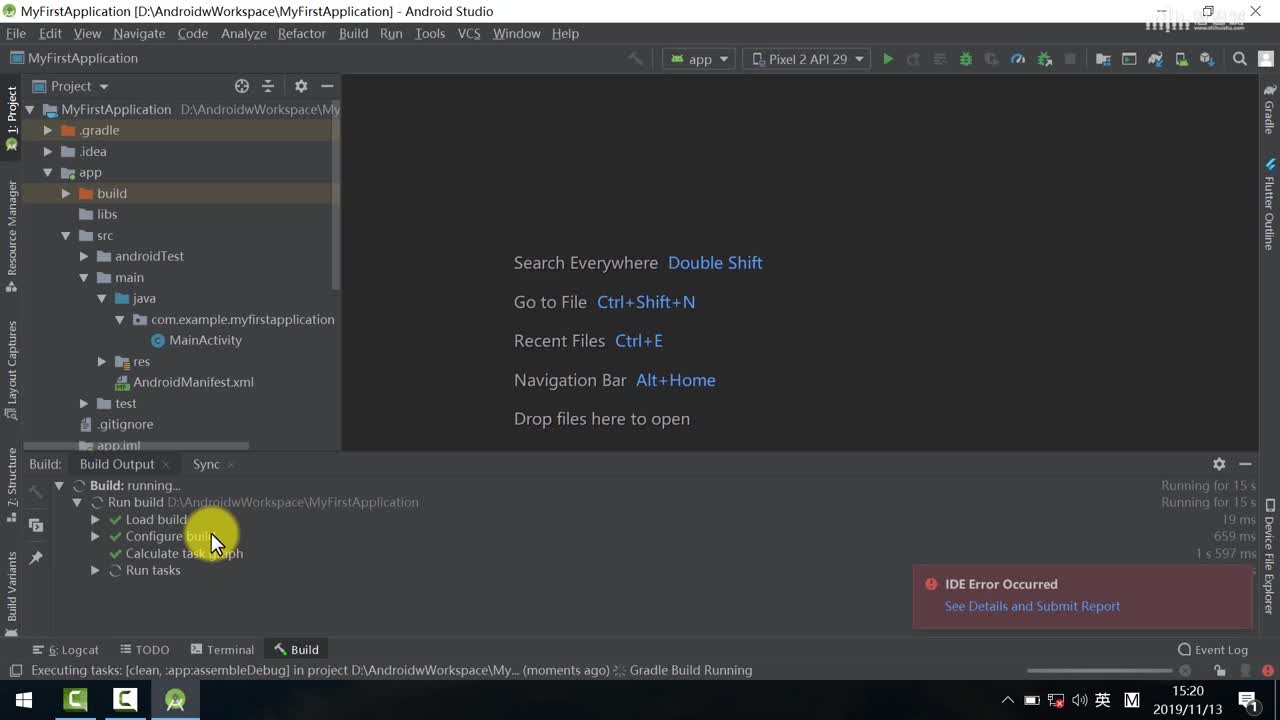
Task: Close the Sync tab with its x
Action: click(x=231, y=464)
